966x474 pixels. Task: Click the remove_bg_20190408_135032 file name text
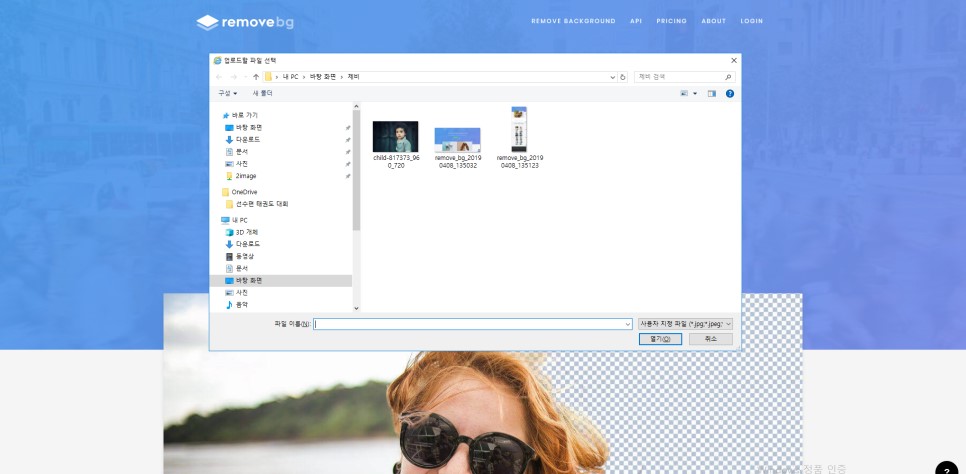click(458, 161)
